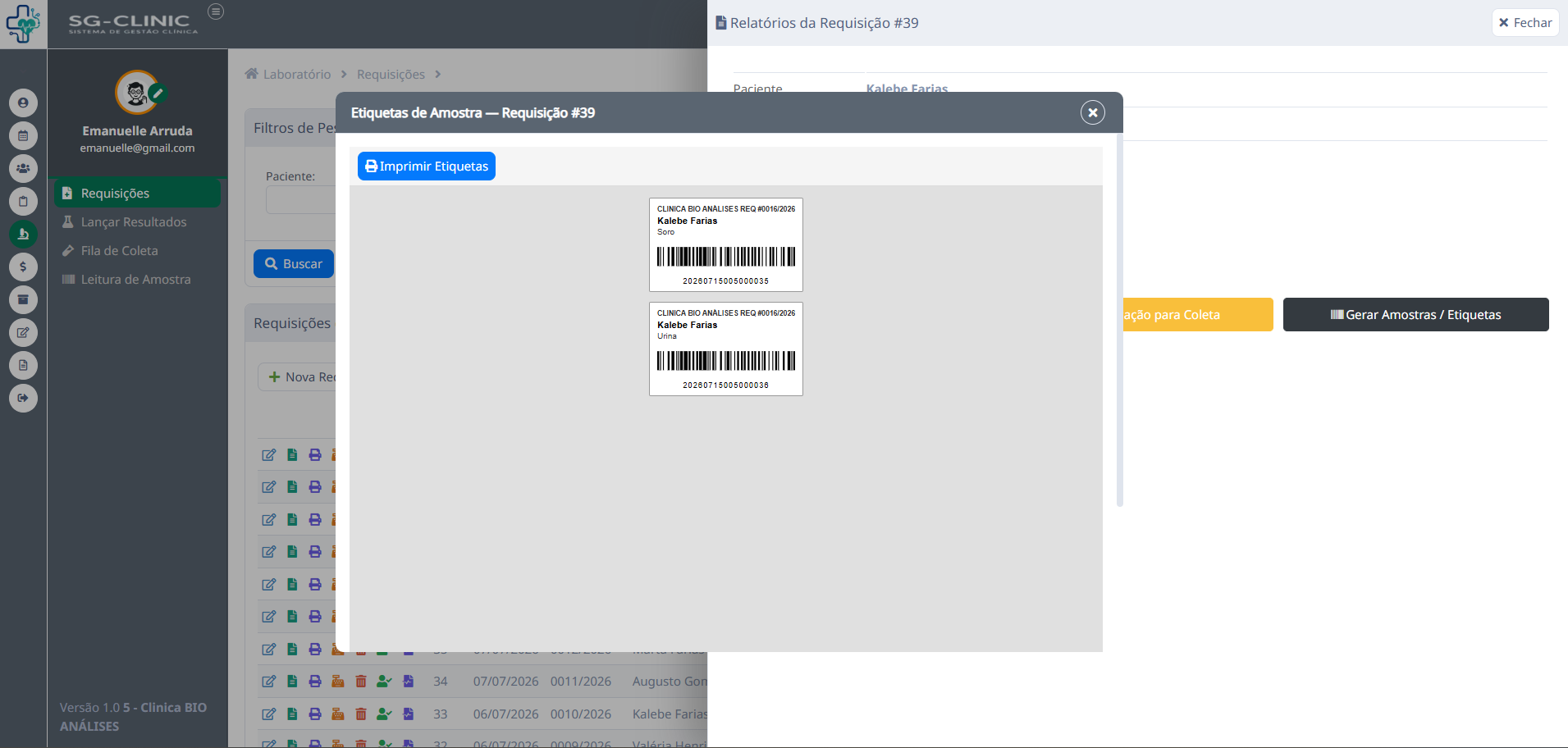Screen dimensions: 1568x748
Task: Click the Buscar search button
Action: point(294,264)
